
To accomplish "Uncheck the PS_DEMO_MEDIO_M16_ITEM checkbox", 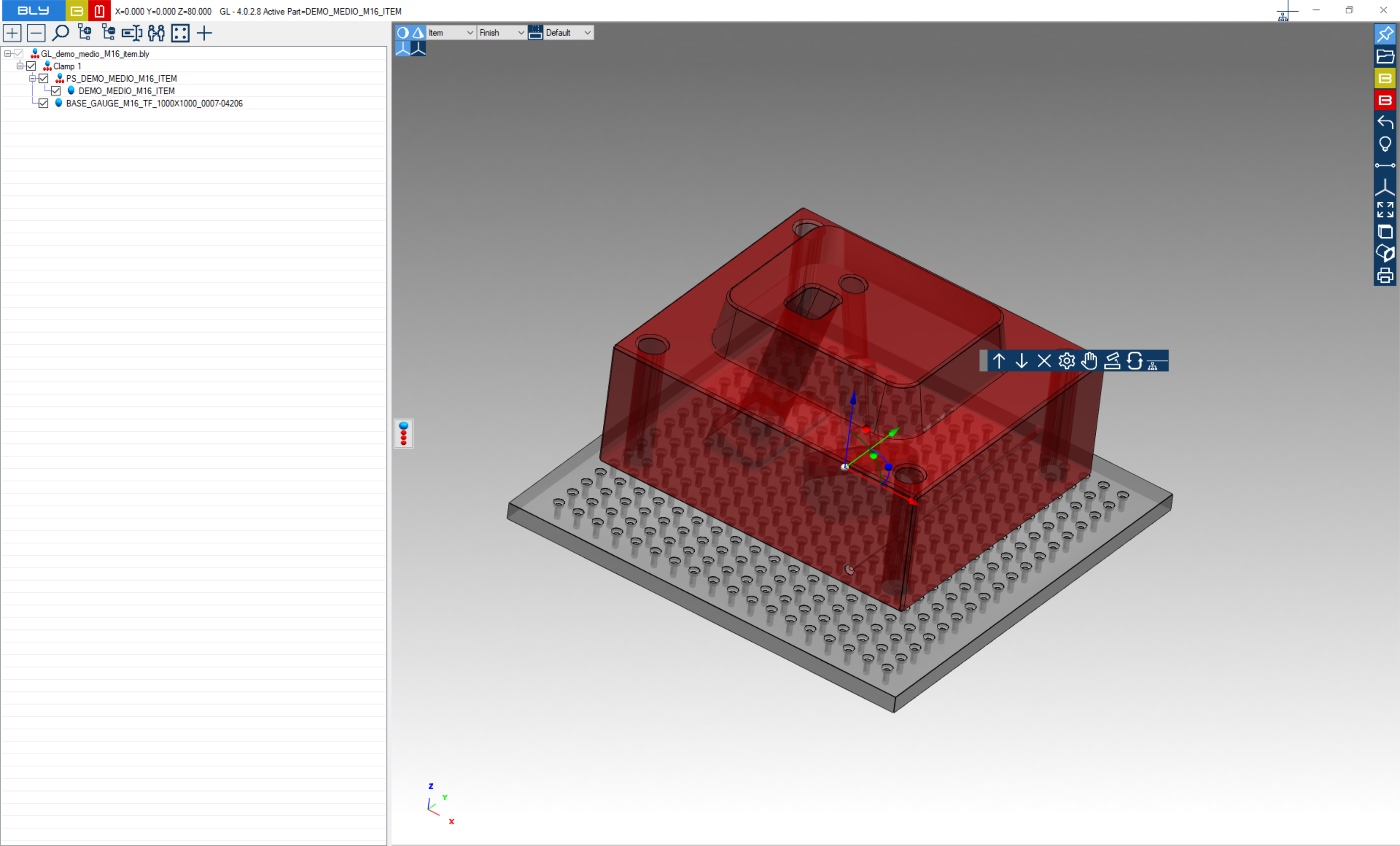I will [x=44, y=78].
